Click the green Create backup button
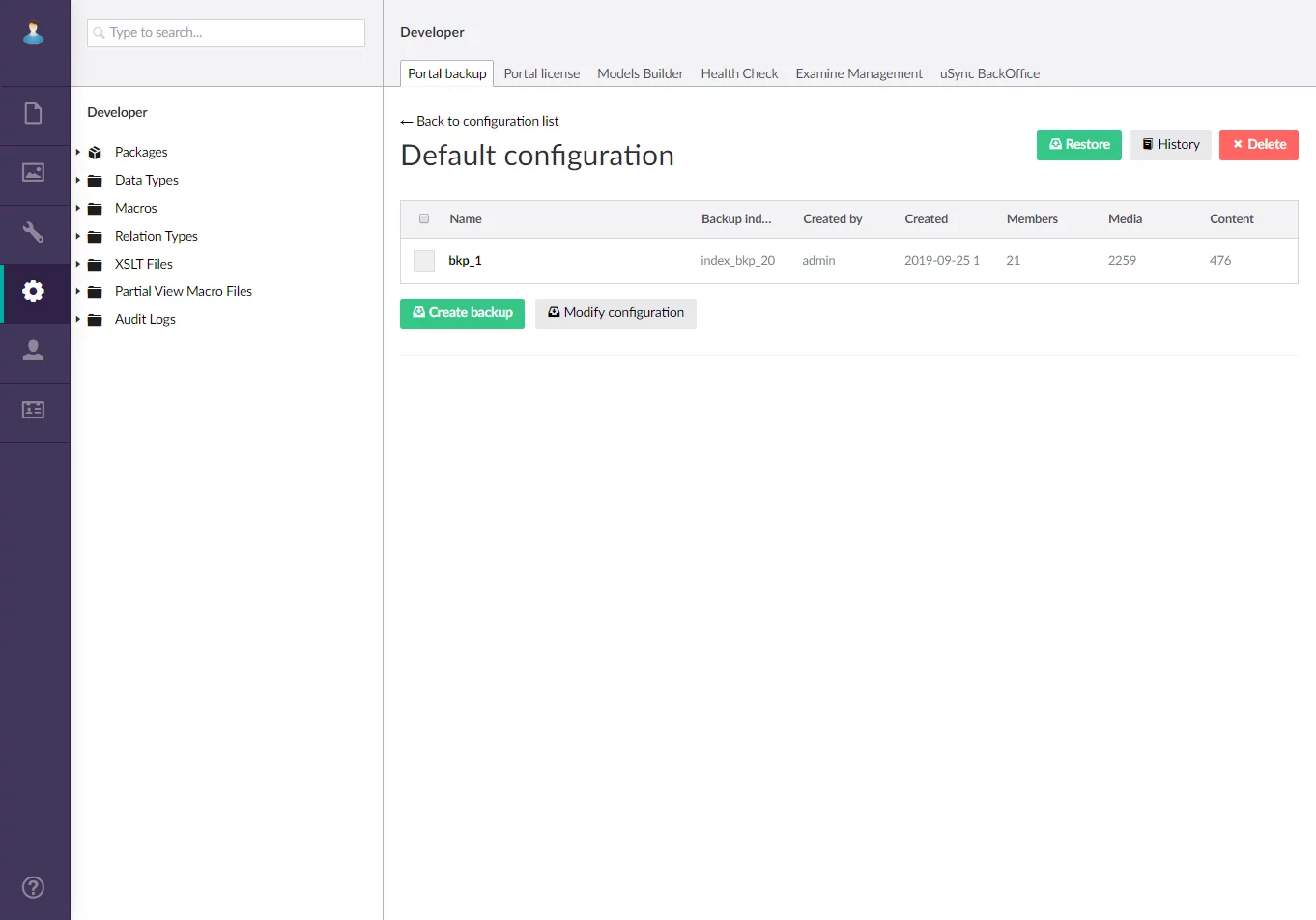The width and height of the screenshot is (1316, 920). [462, 313]
